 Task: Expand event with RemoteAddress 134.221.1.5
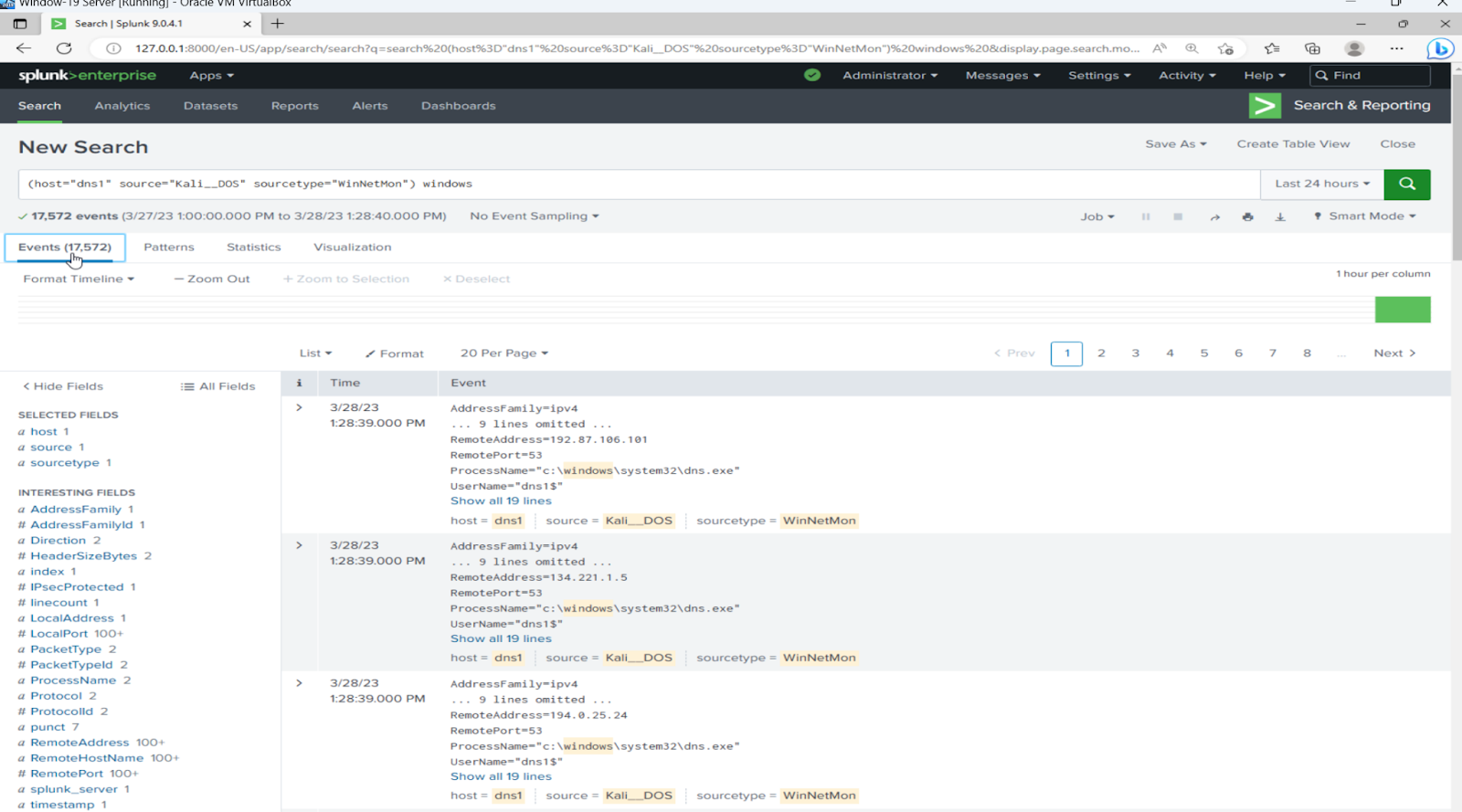(299, 545)
